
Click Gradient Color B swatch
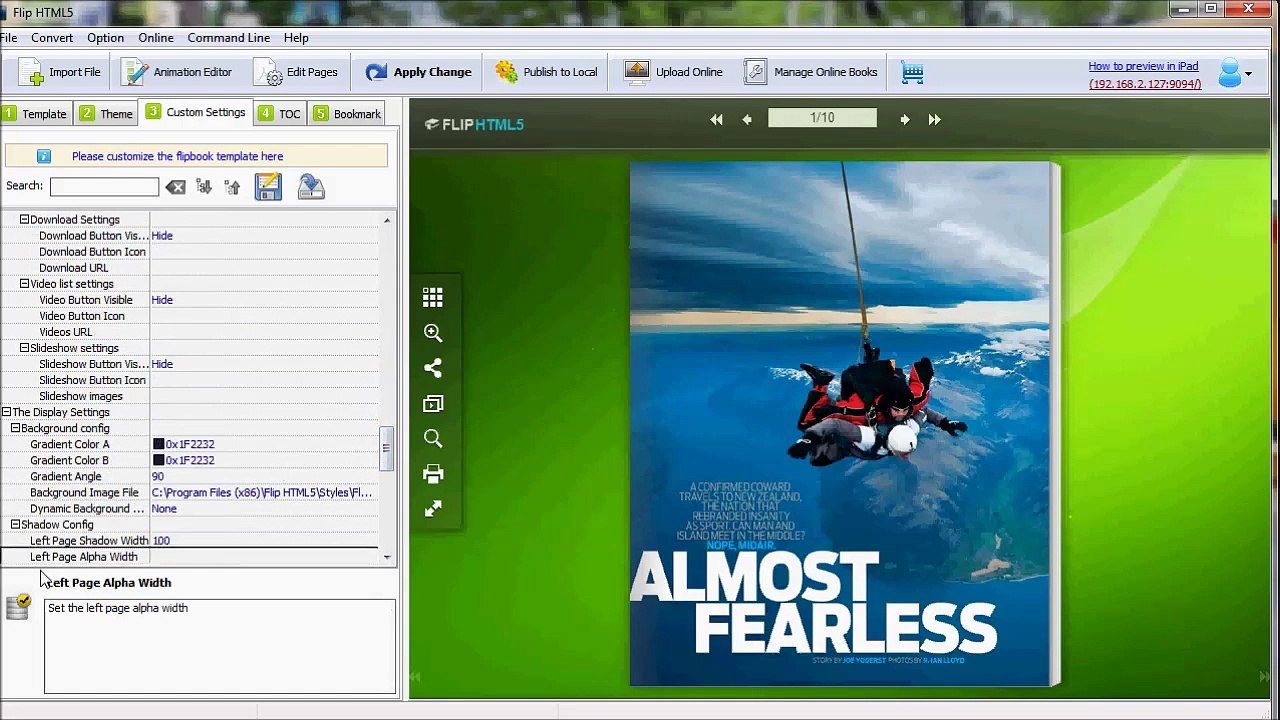(x=158, y=460)
